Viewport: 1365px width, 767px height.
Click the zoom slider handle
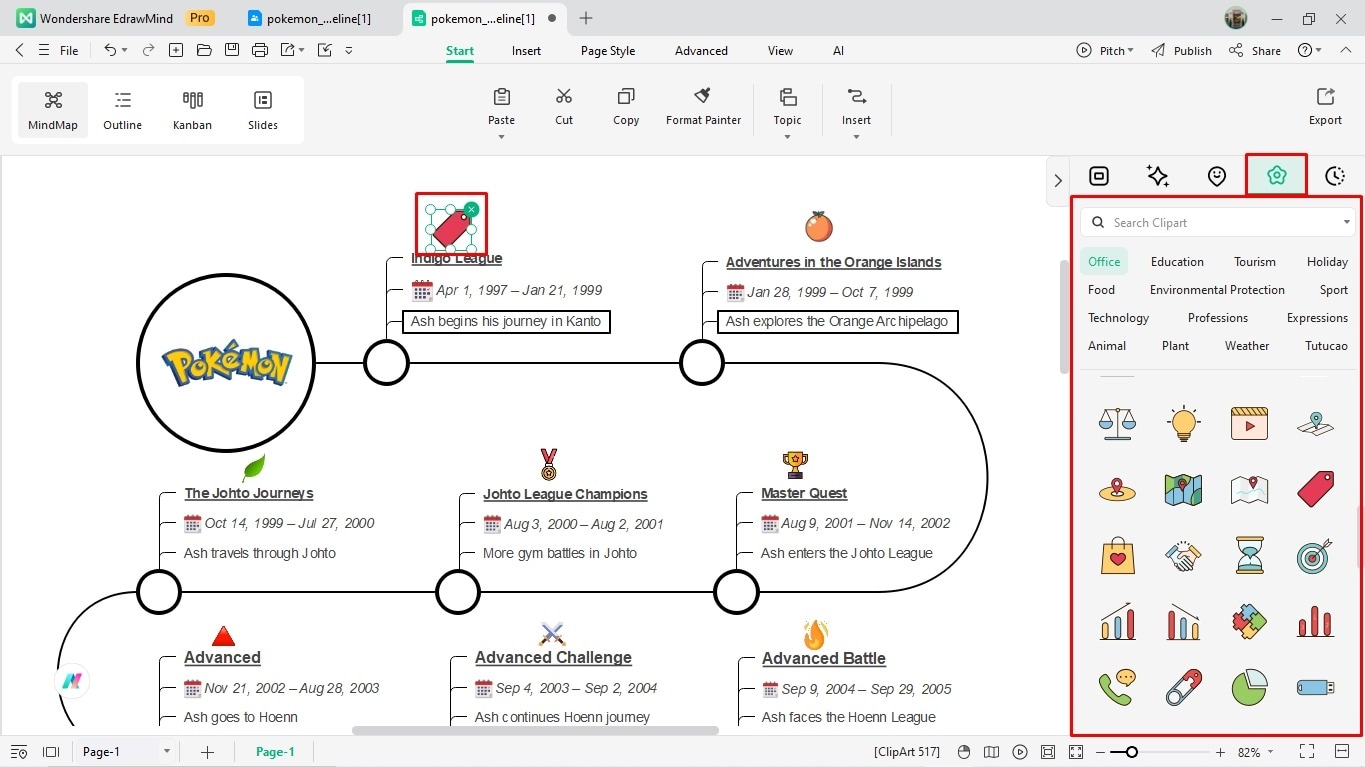(1131, 752)
